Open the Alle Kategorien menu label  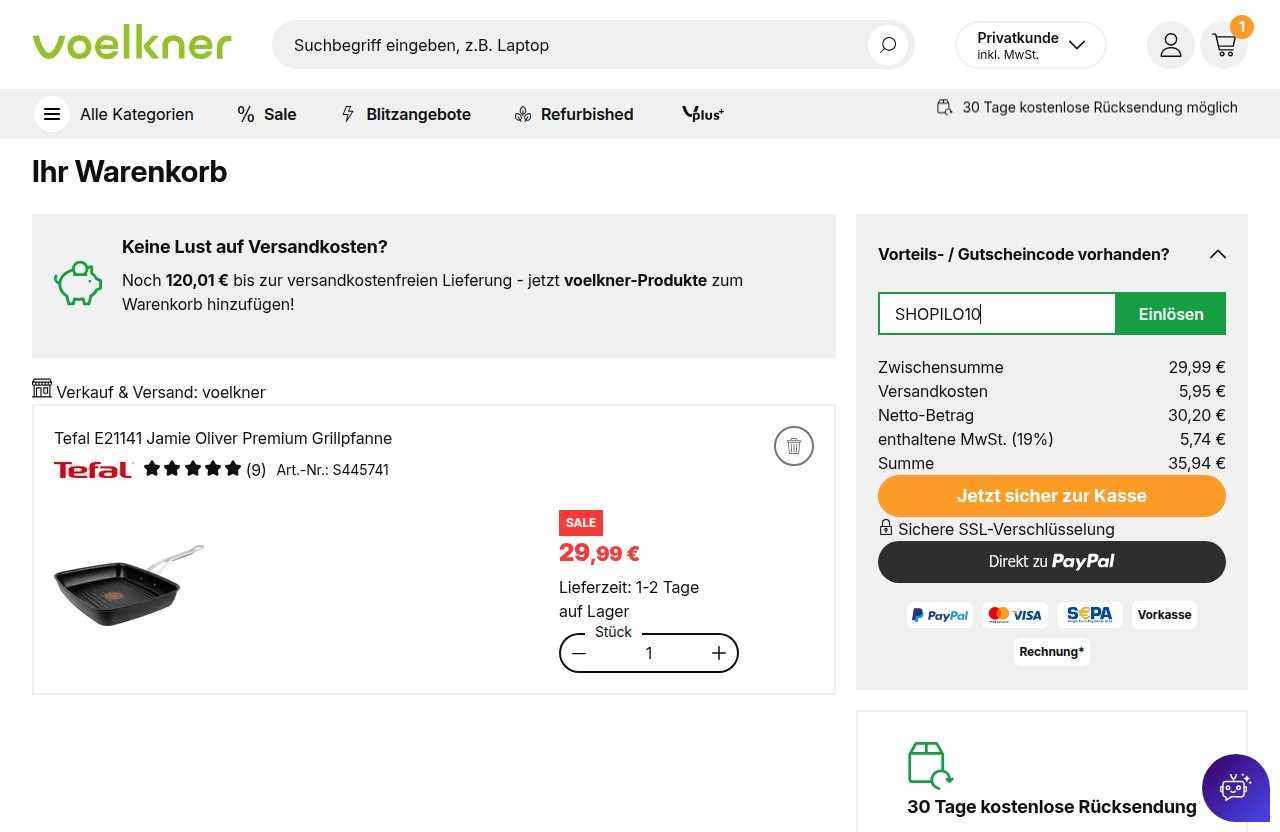137,114
